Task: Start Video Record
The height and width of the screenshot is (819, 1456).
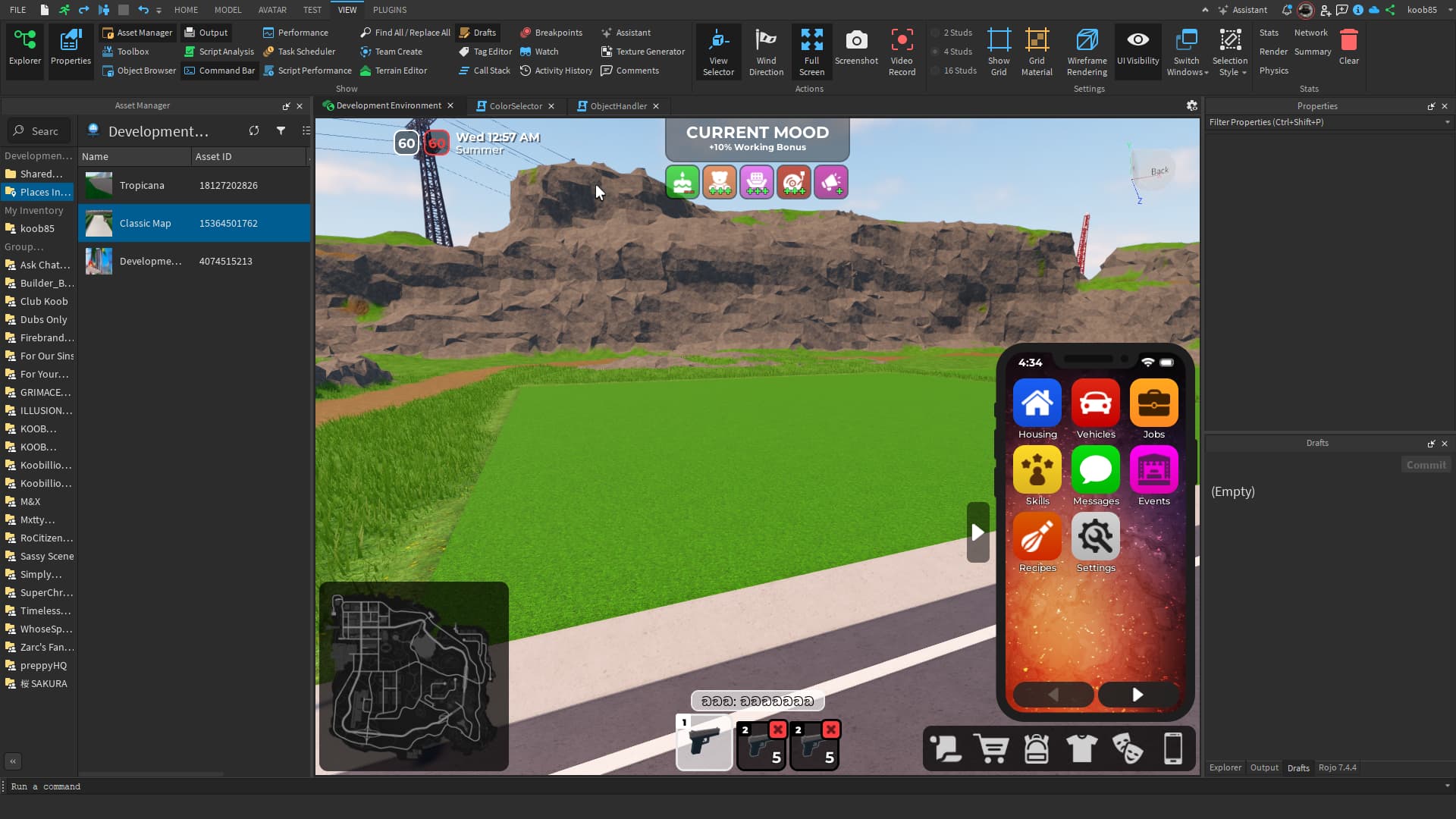Action: tap(902, 52)
